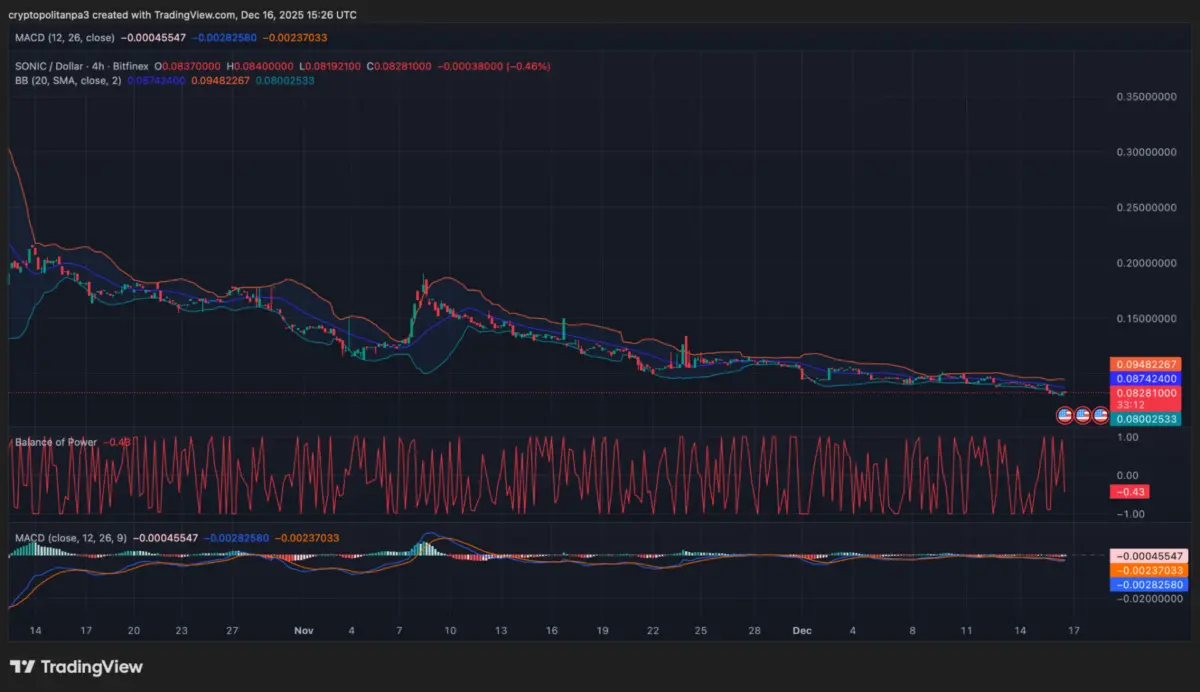Click the red 0.08281000 current price label
The width and height of the screenshot is (1200, 692).
[1148, 392]
